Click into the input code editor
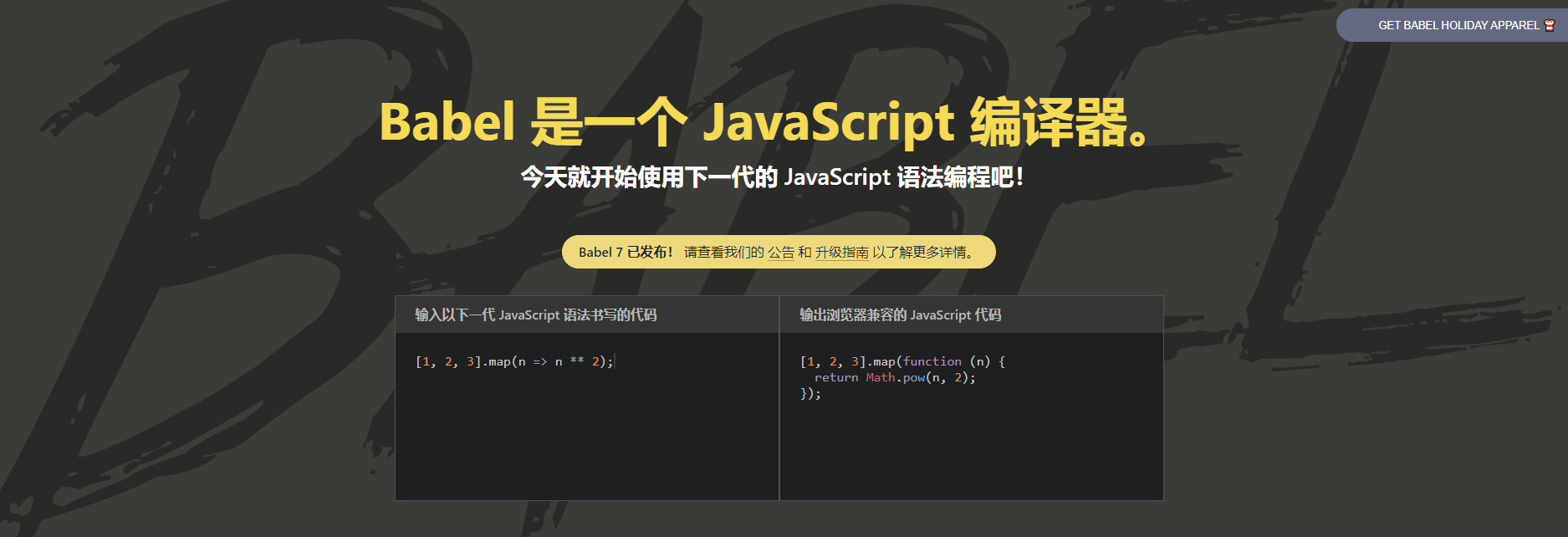The height and width of the screenshot is (537, 1568). point(587,417)
